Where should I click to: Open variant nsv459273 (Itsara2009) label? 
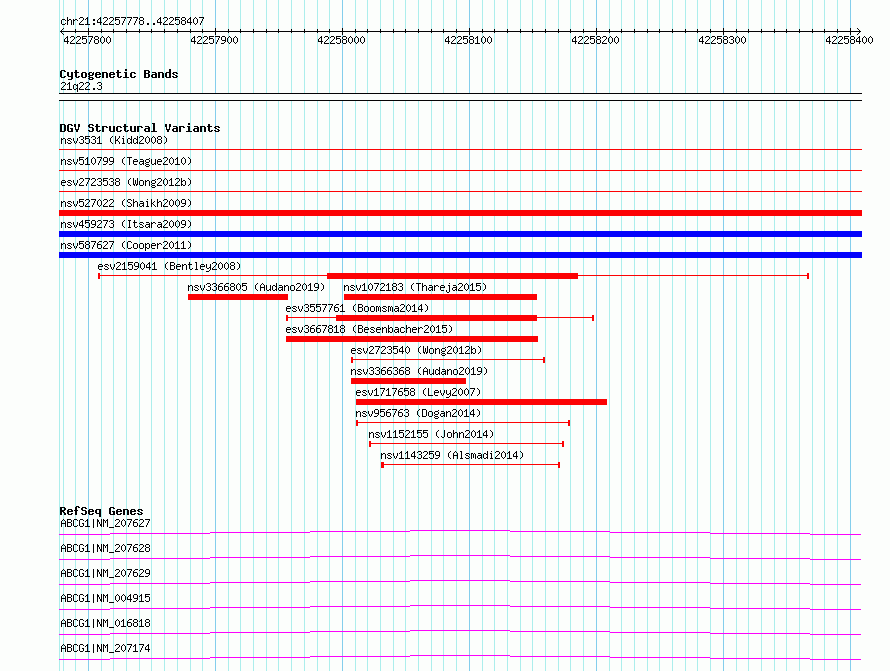click(126, 224)
